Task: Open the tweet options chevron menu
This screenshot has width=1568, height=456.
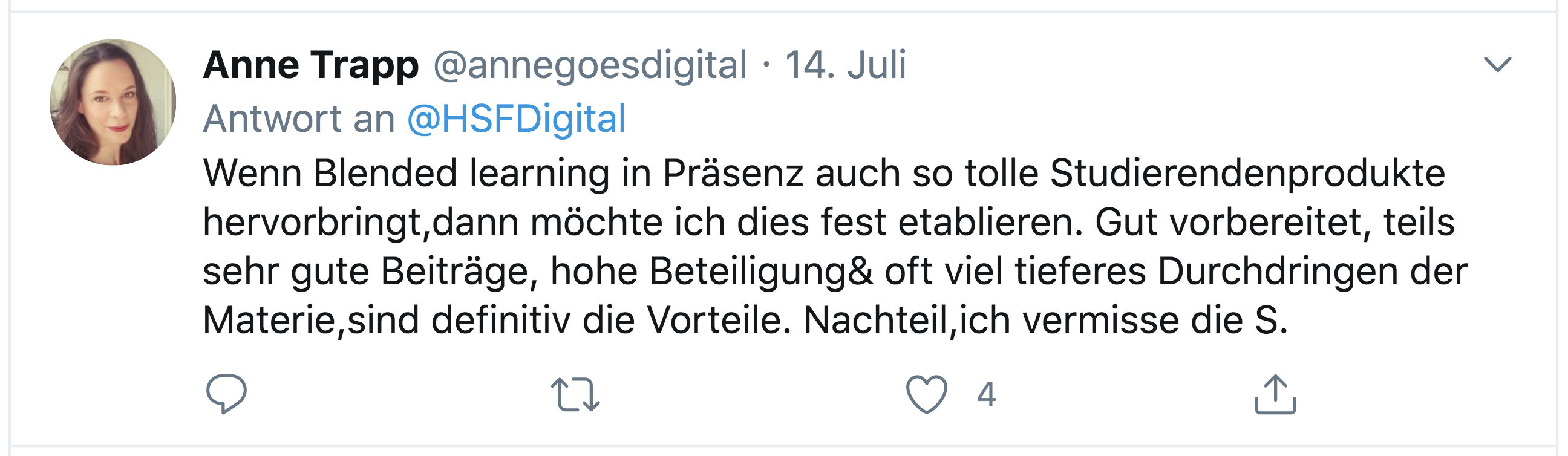Action: pos(1497,64)
